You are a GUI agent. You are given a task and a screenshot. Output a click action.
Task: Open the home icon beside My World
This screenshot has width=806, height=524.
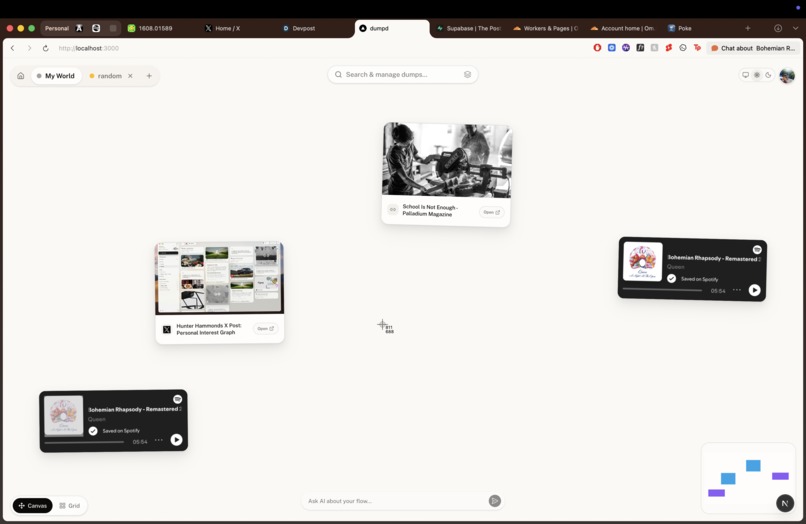tap(21, 76)
